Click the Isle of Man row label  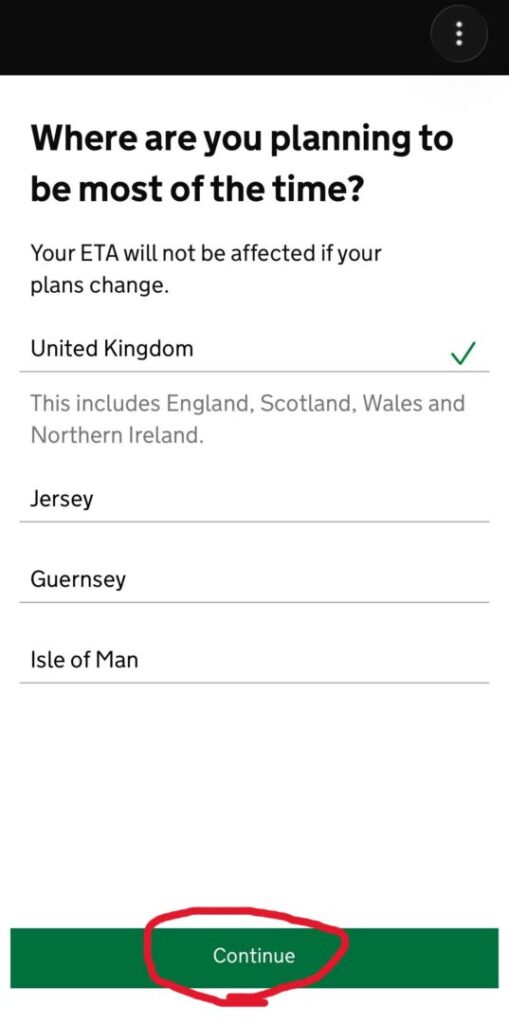click(84, 660)
